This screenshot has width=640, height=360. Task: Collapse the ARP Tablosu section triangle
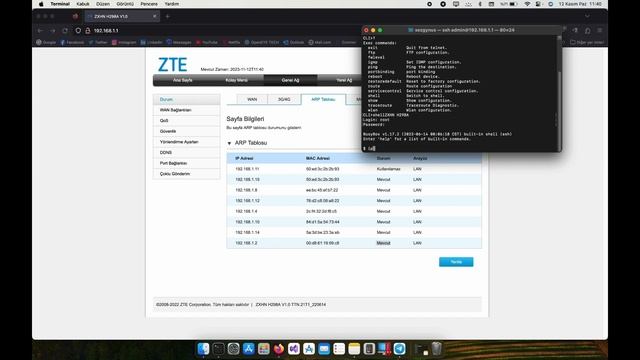(229, 143)
